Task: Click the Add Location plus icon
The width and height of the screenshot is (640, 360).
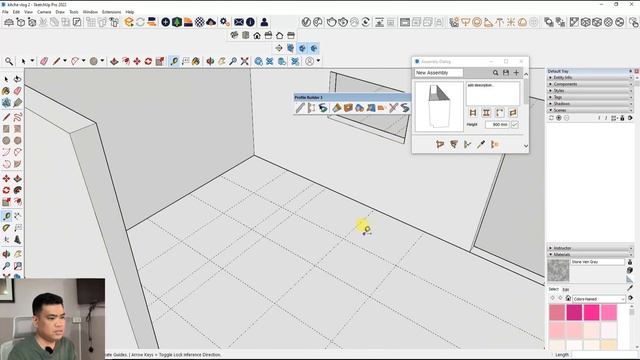Action: 165,22
